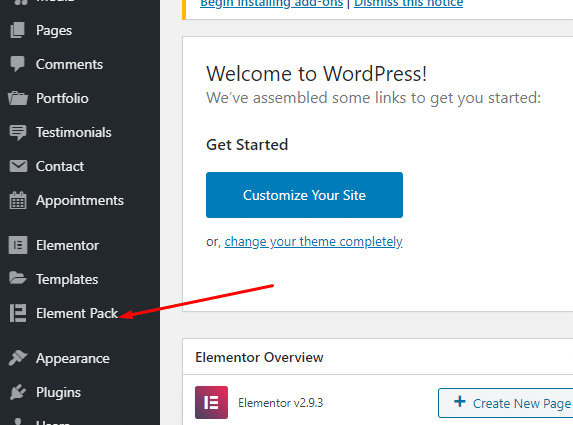Follow the change your theme completely link

click(313, 242)
